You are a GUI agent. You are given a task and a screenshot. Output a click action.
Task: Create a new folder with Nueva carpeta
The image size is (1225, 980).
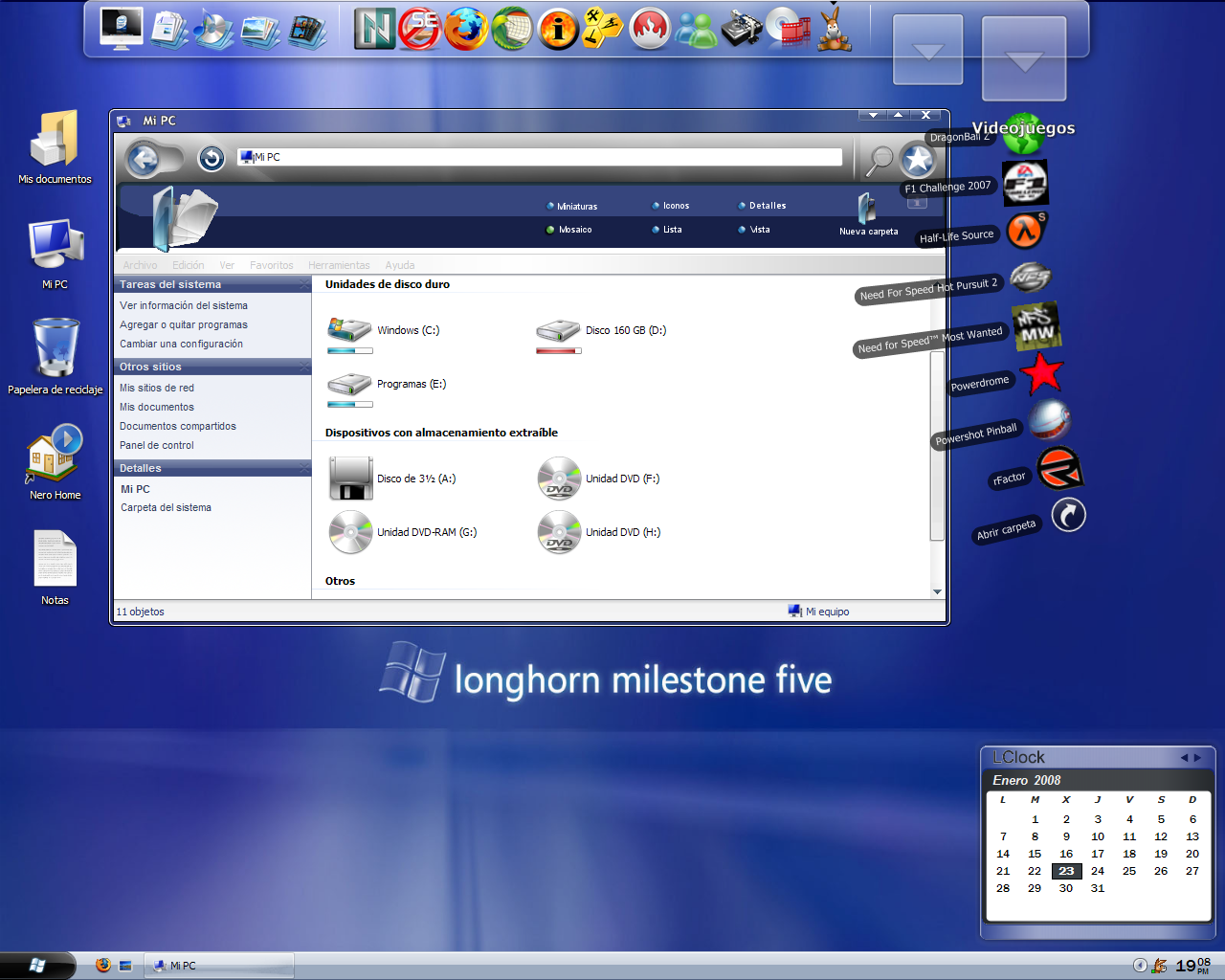point(868,214)
